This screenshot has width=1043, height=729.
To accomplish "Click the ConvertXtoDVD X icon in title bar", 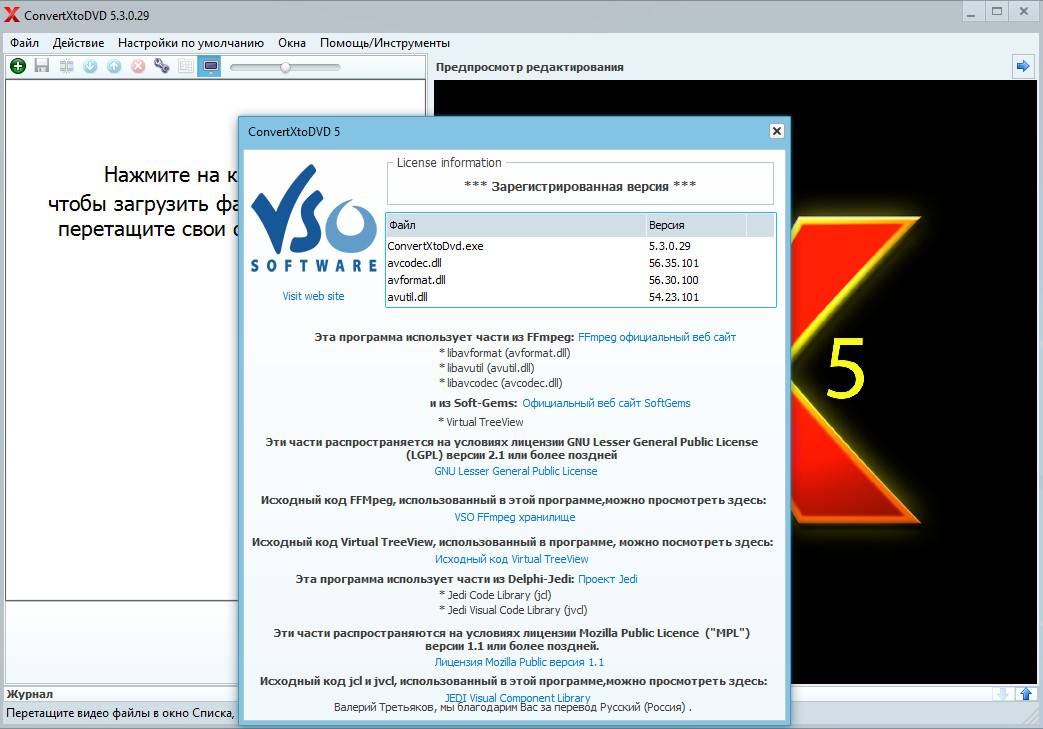I will tap(12, 14).
